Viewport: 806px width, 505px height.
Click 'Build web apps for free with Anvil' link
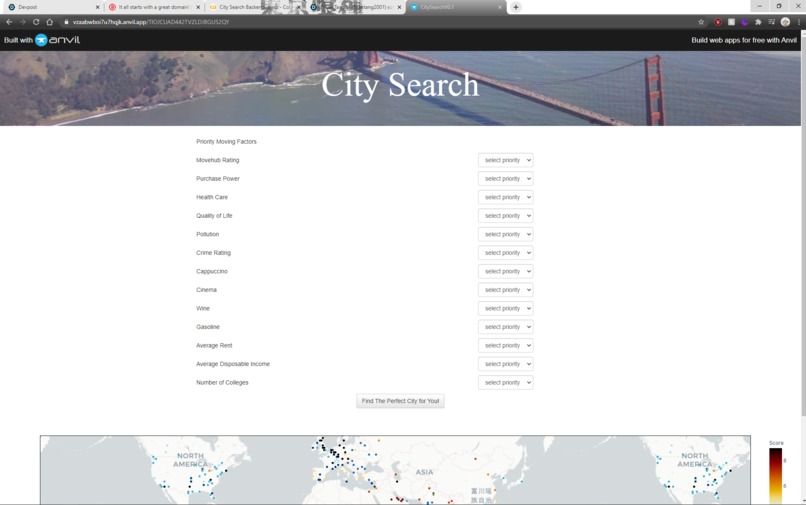pyautogui.click(x=744, y=40)
